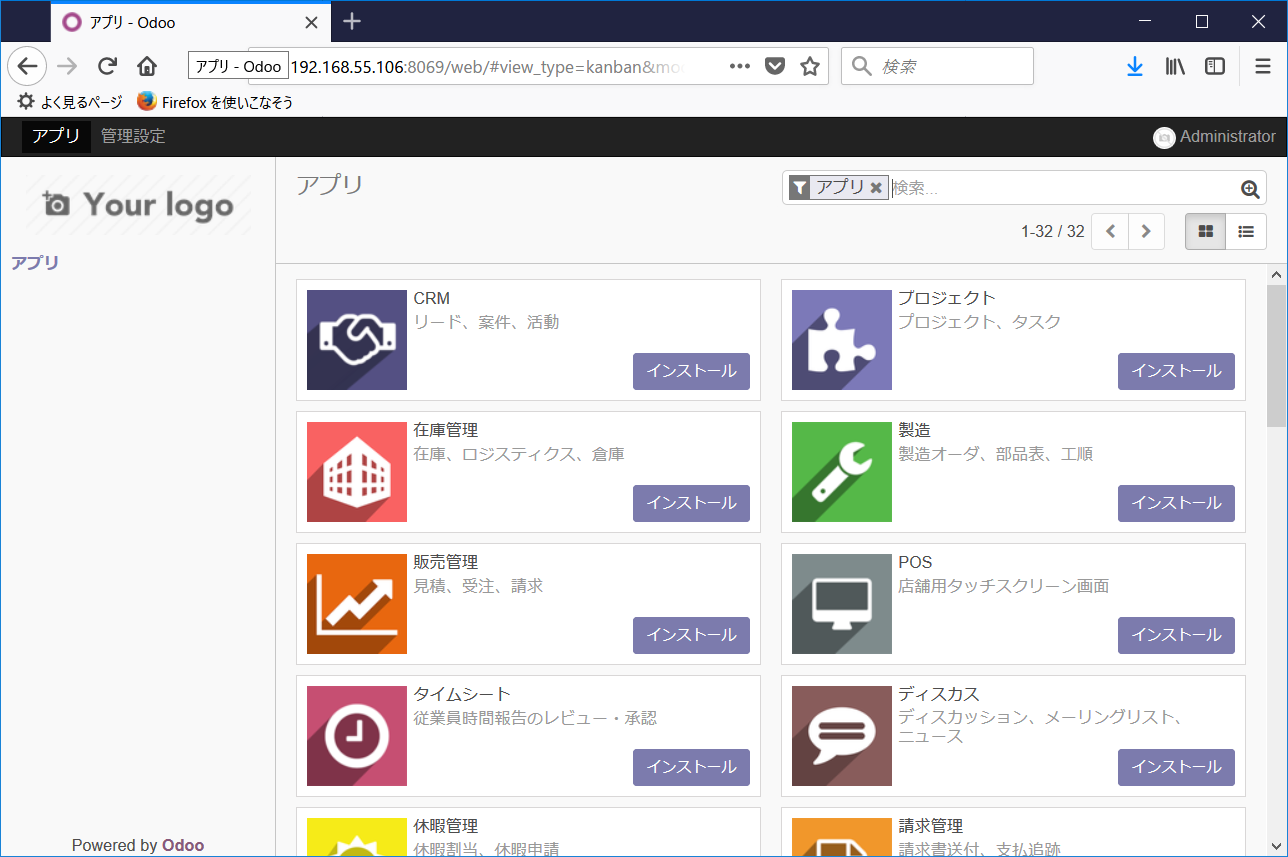Viewport: 1288px width, 857px height.
Task: Click the POS monitor icon
Action: (x=841, y=603)
